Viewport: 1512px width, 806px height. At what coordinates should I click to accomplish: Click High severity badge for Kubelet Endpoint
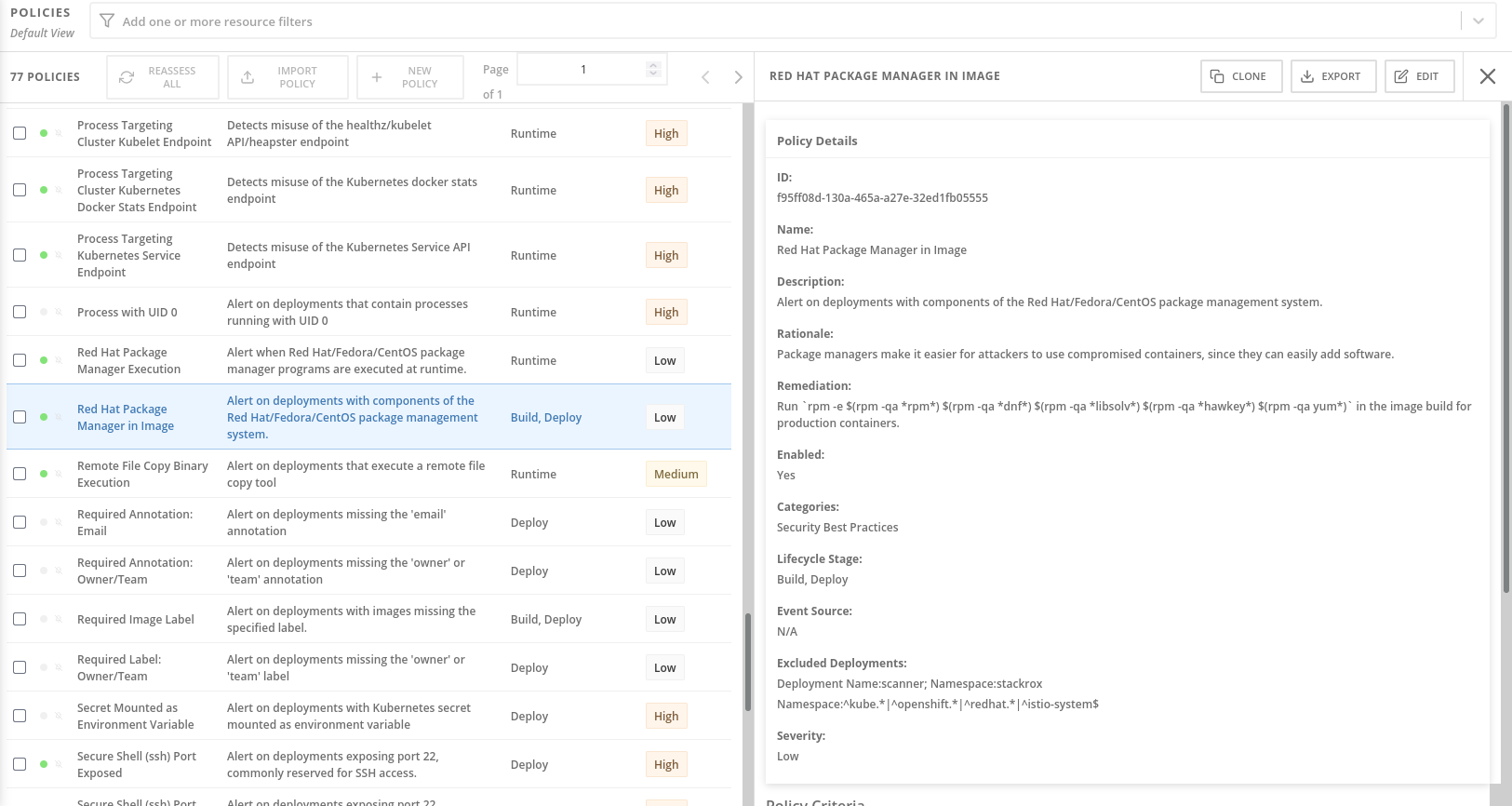point(666,133)
